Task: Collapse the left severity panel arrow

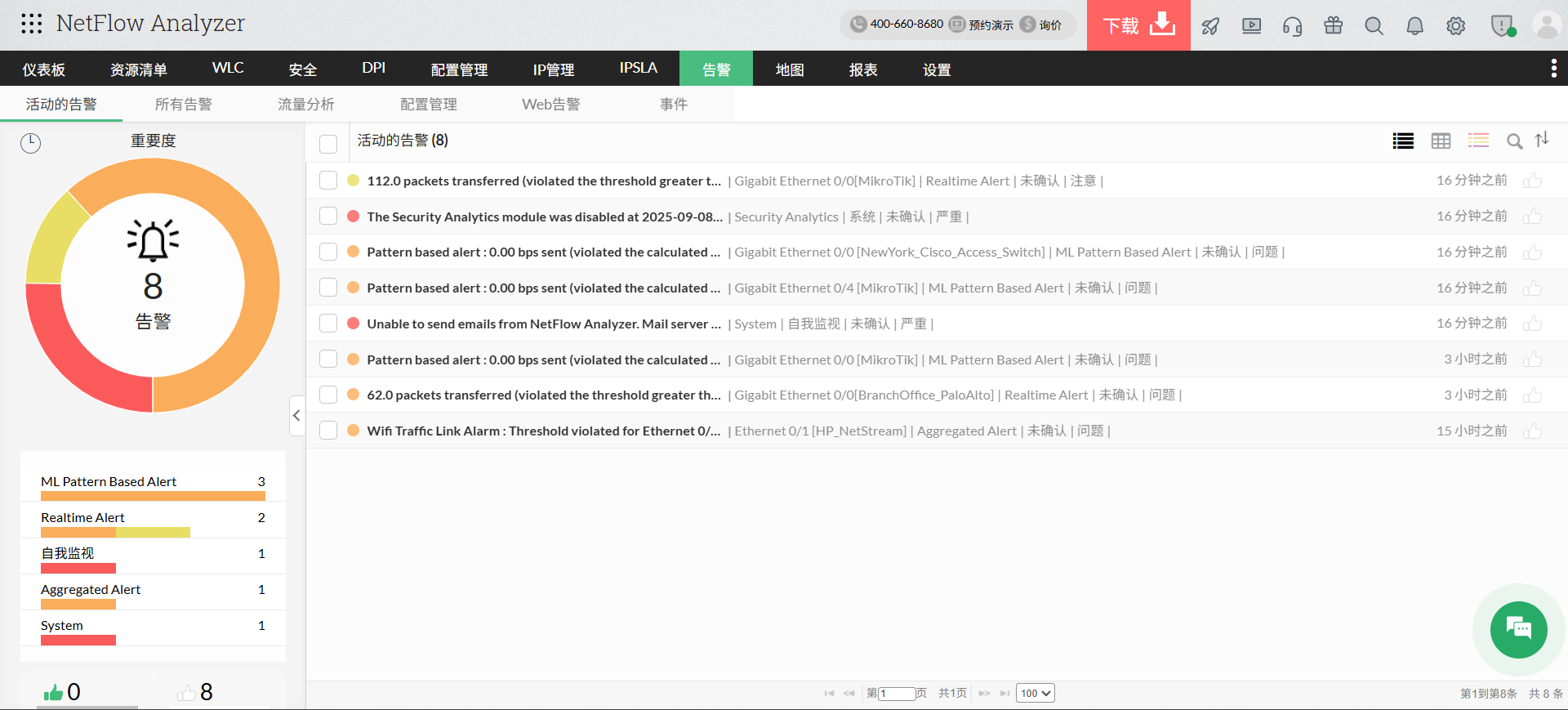Action: (x=296, y=416)
